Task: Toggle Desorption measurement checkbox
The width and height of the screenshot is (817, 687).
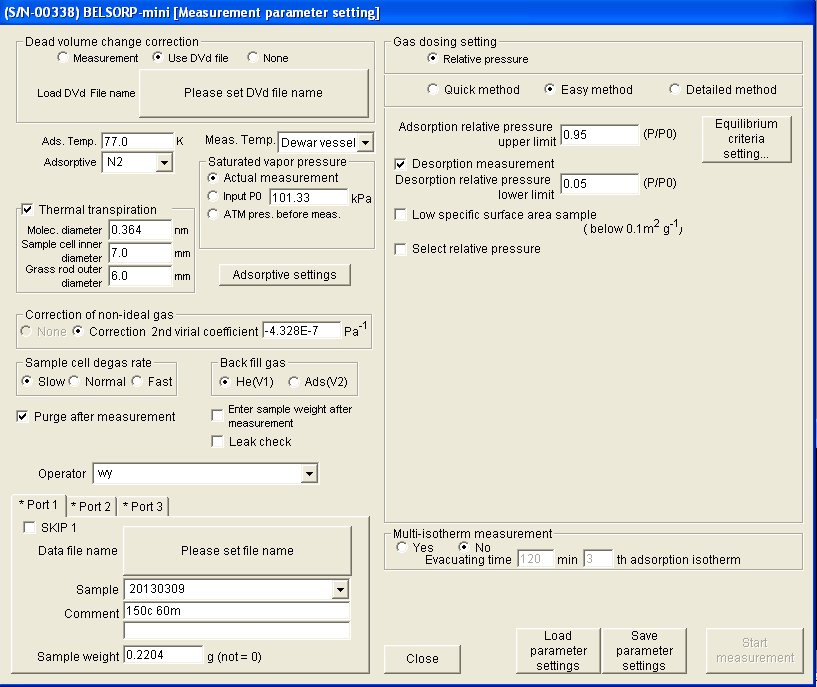Action: [400, 164]
